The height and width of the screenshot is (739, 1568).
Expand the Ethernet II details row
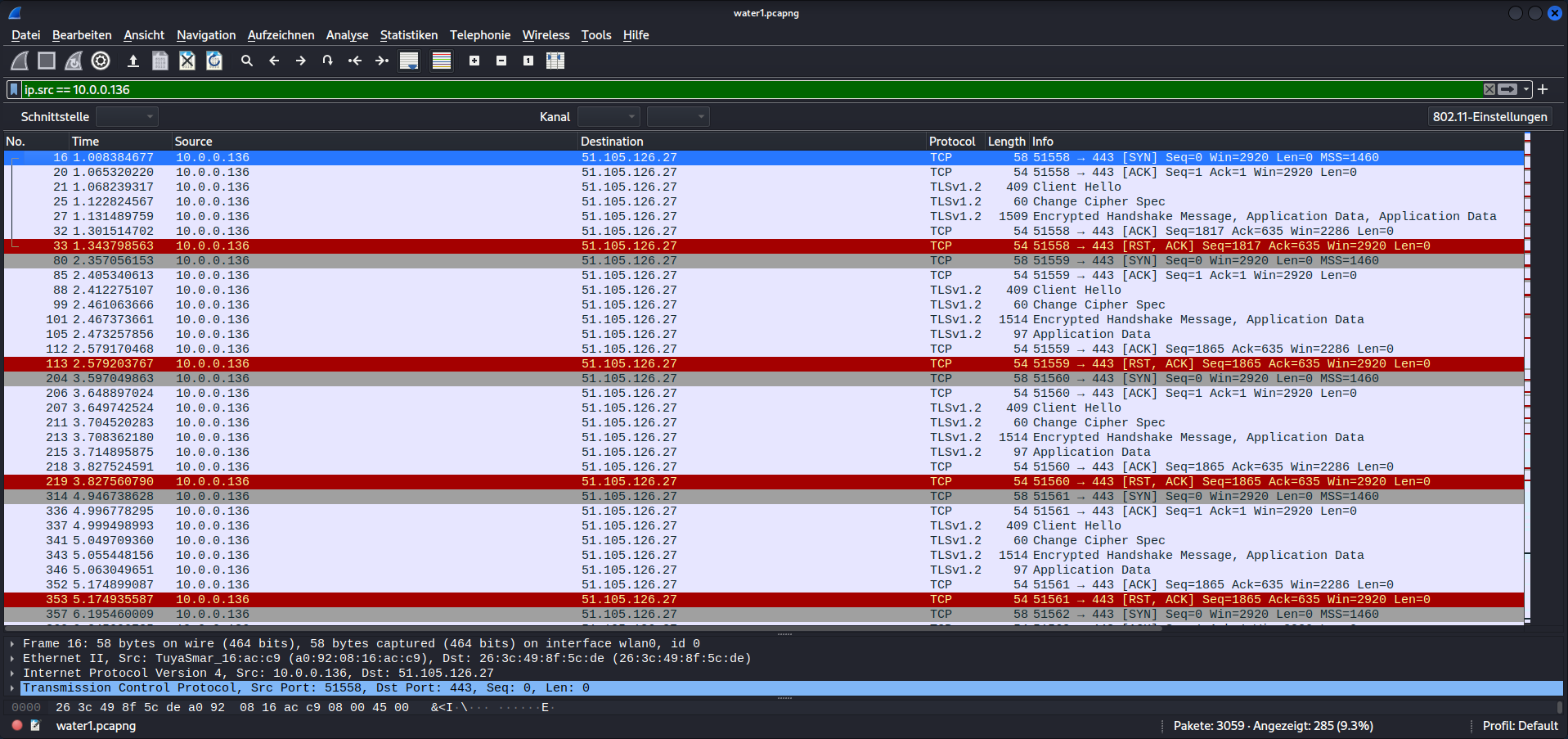12,659
